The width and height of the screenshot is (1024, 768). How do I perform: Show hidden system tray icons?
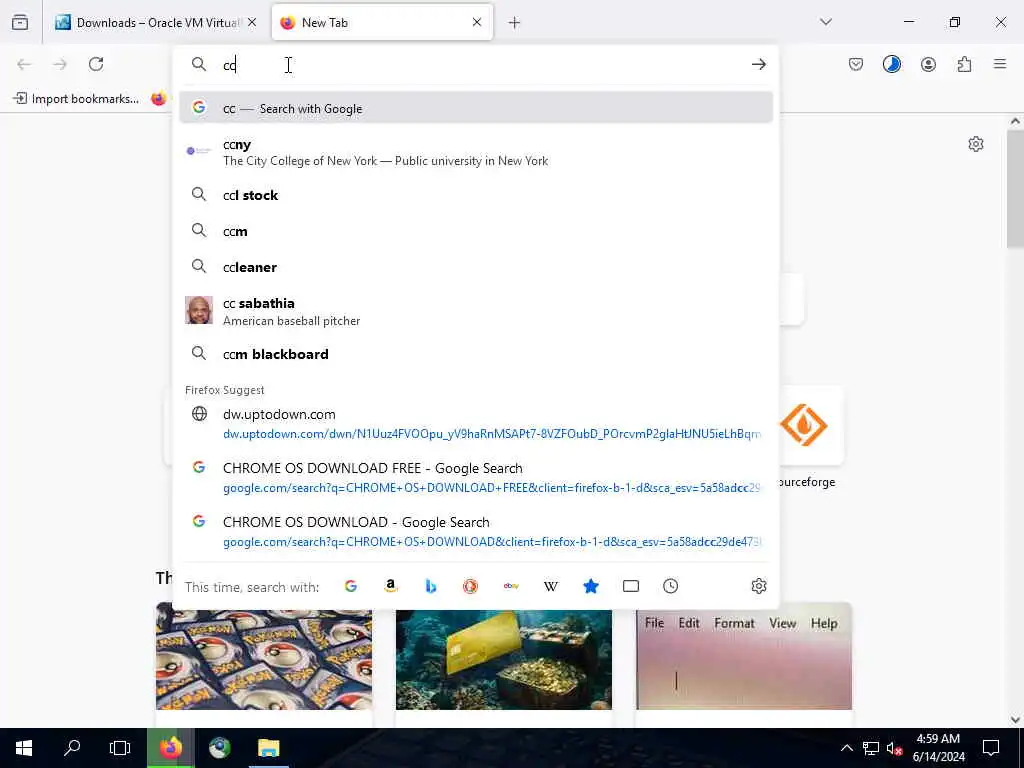tap(846, 748)
